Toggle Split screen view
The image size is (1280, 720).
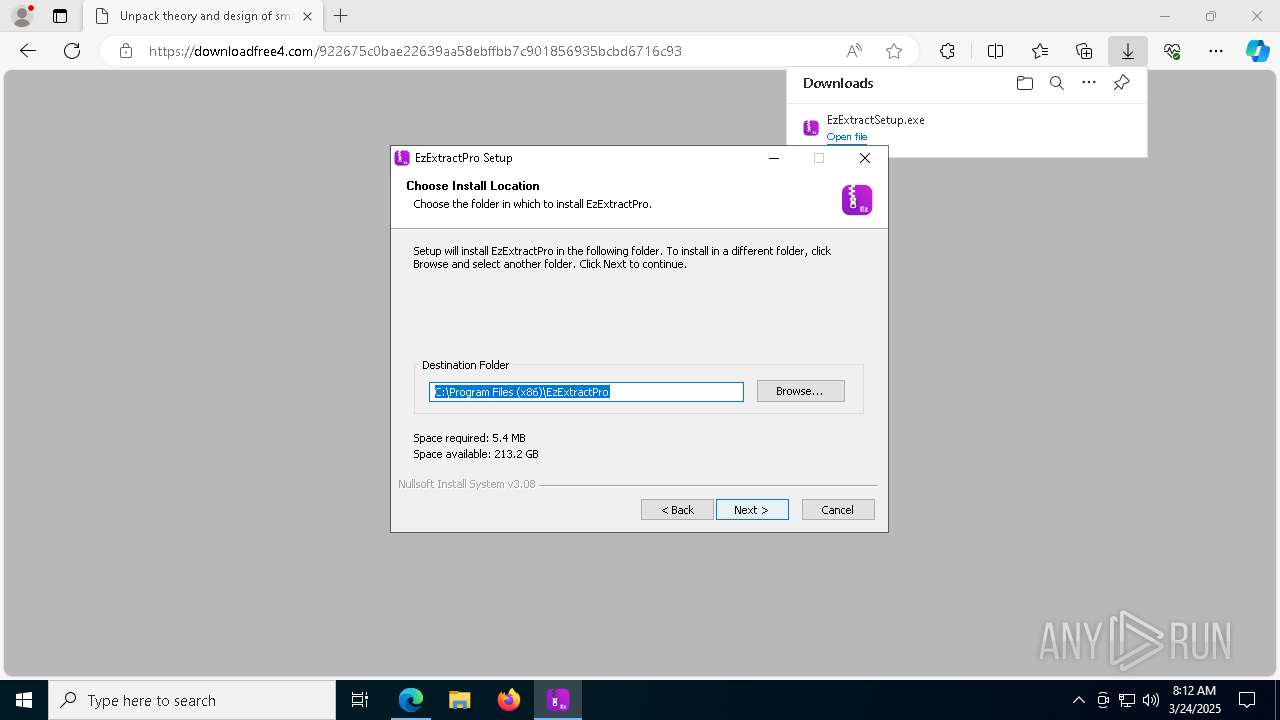point(995,51)
